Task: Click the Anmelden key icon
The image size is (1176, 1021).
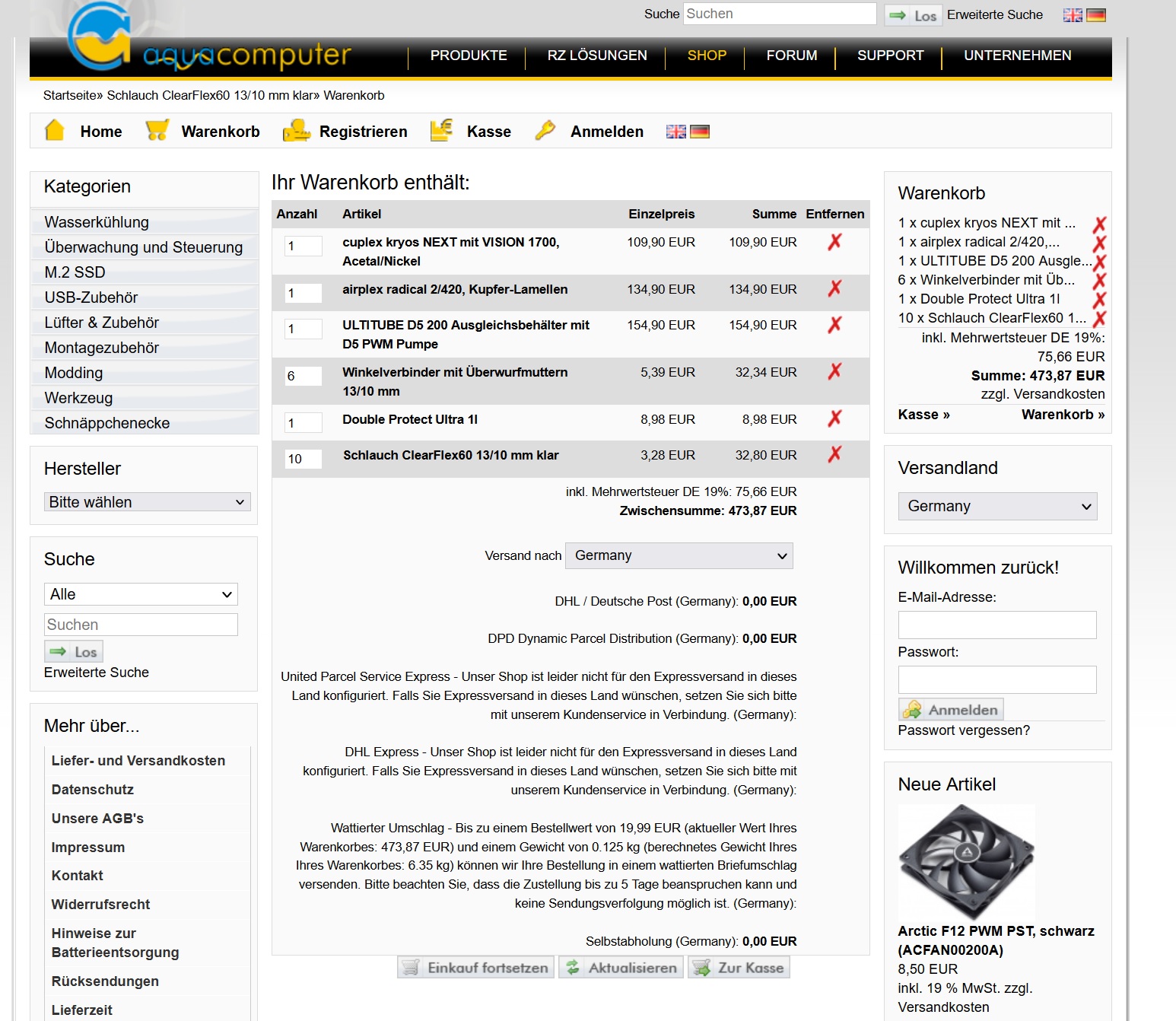Action: click(545, 130)
